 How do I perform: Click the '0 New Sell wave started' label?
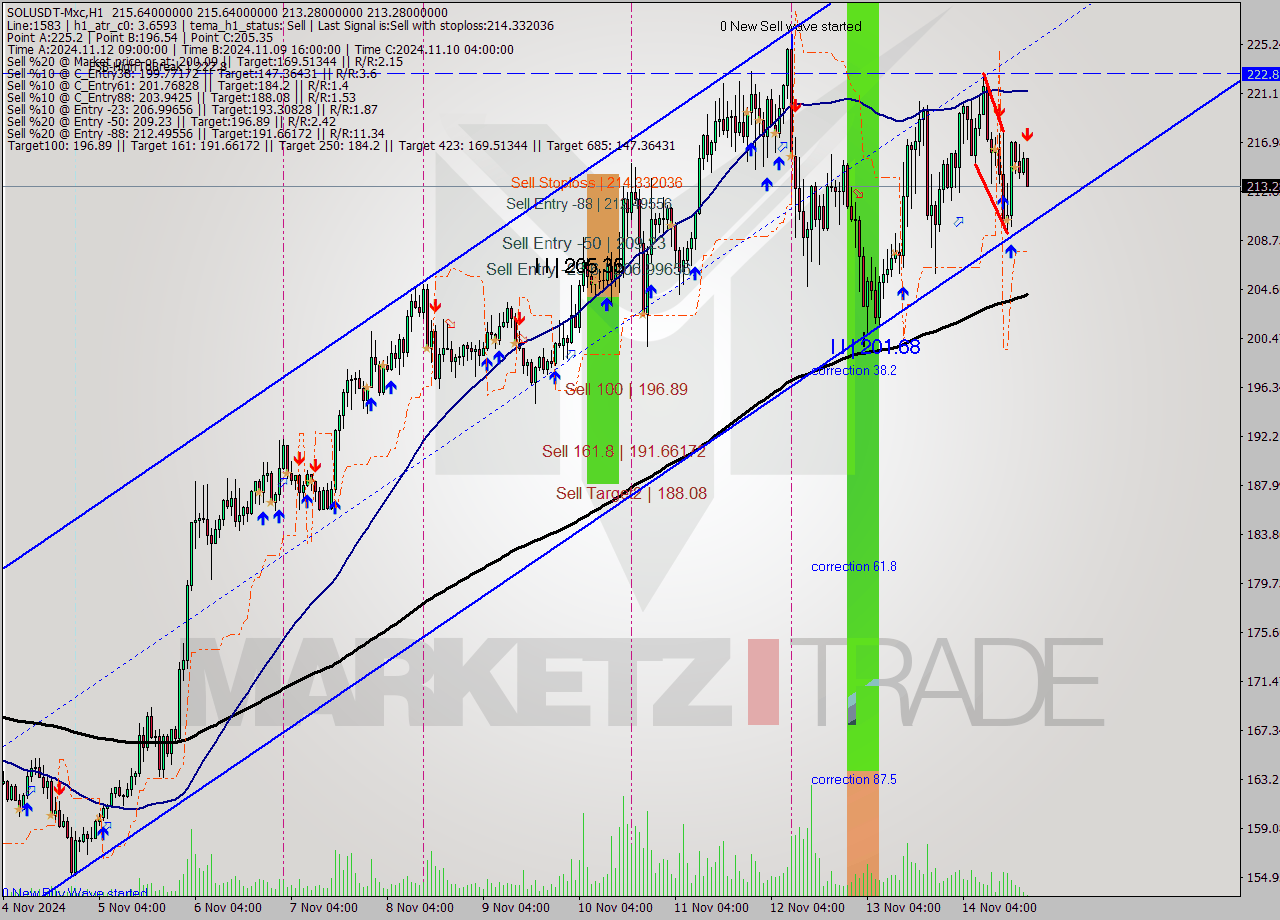pyautogui.click(x=791, y=27)
